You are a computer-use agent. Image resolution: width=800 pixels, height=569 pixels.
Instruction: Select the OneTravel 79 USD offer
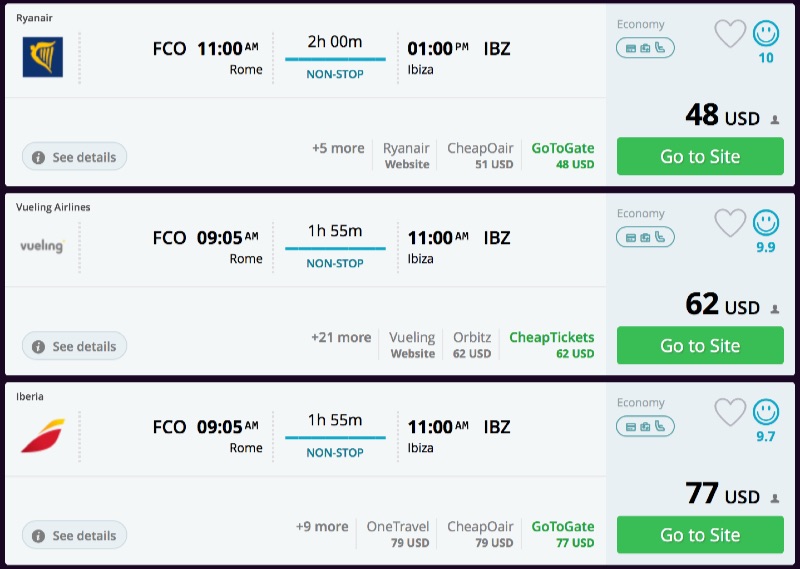coord(398,533)
